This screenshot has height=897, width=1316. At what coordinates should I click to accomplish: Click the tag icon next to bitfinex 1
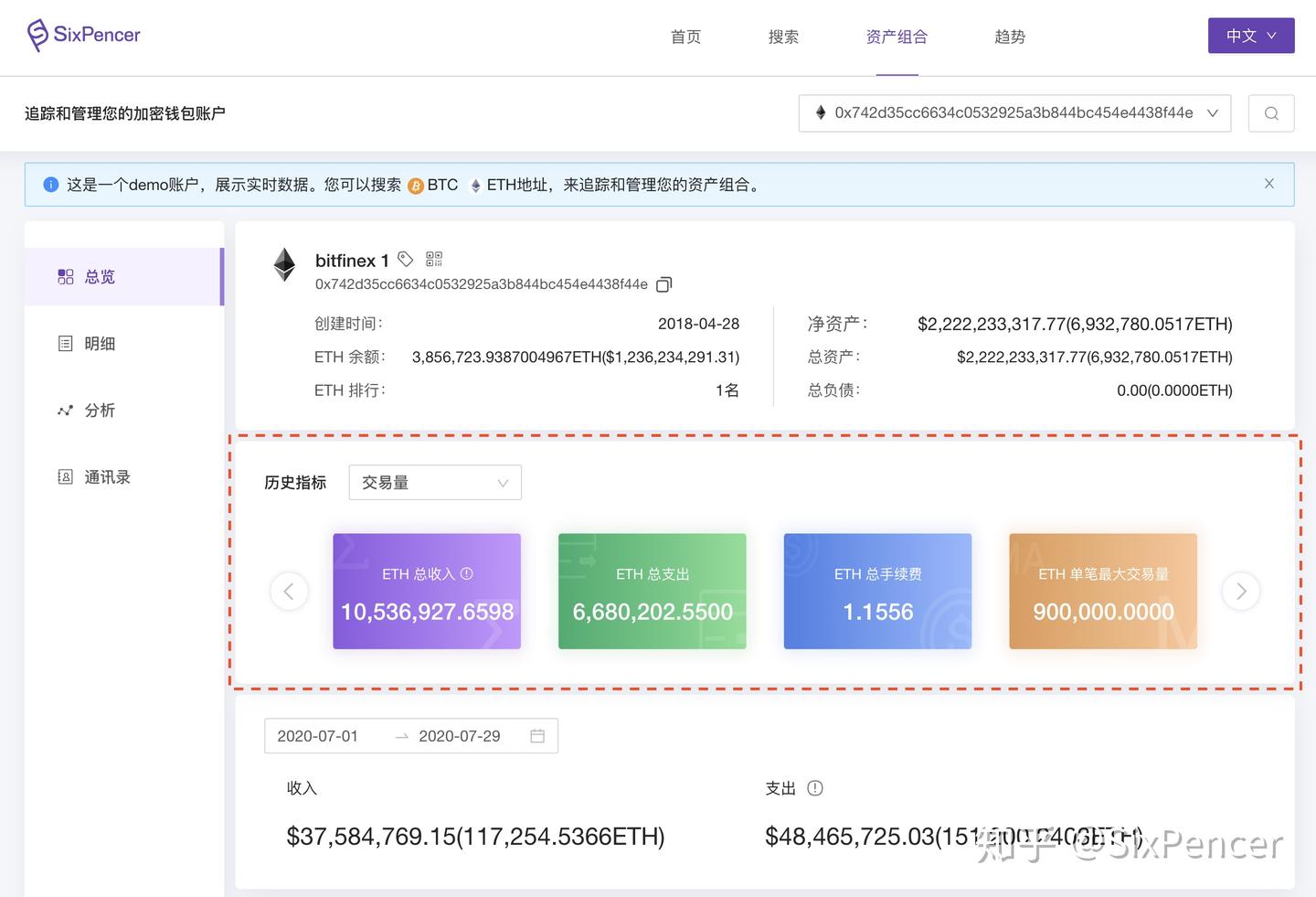point(405,259)
